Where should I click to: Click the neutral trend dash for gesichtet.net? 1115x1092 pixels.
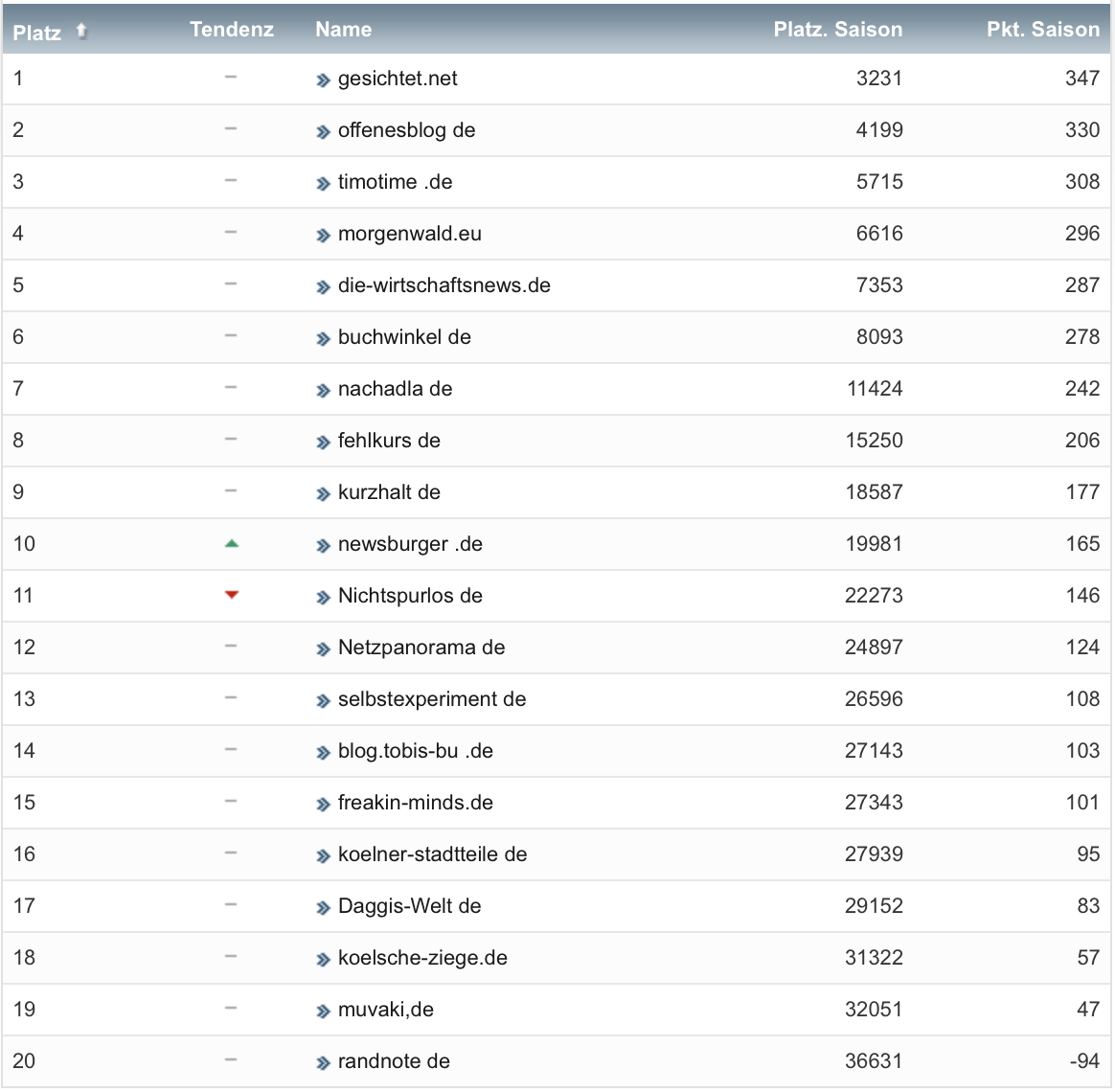pos(231,77)
